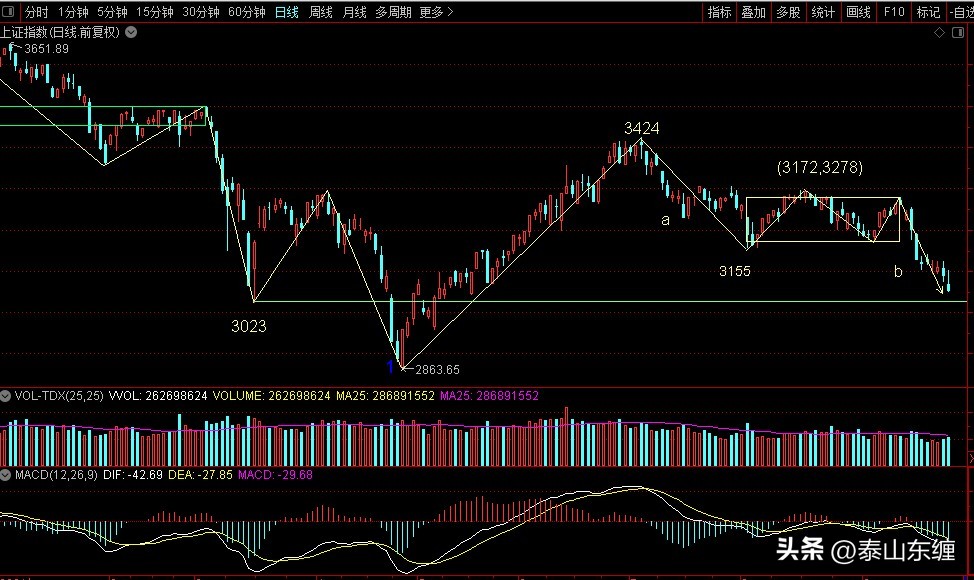This screenshot has height=580, width=974.
Task: Click the 上证指数(日线 前复权) title
Action: (x=60, y=32)
